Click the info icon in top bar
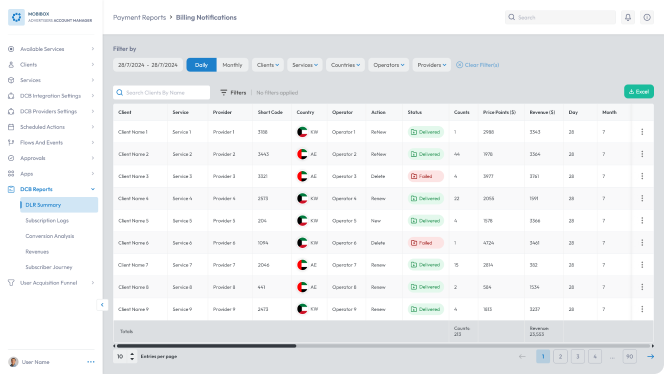The image size is (664, 374). 647,17
